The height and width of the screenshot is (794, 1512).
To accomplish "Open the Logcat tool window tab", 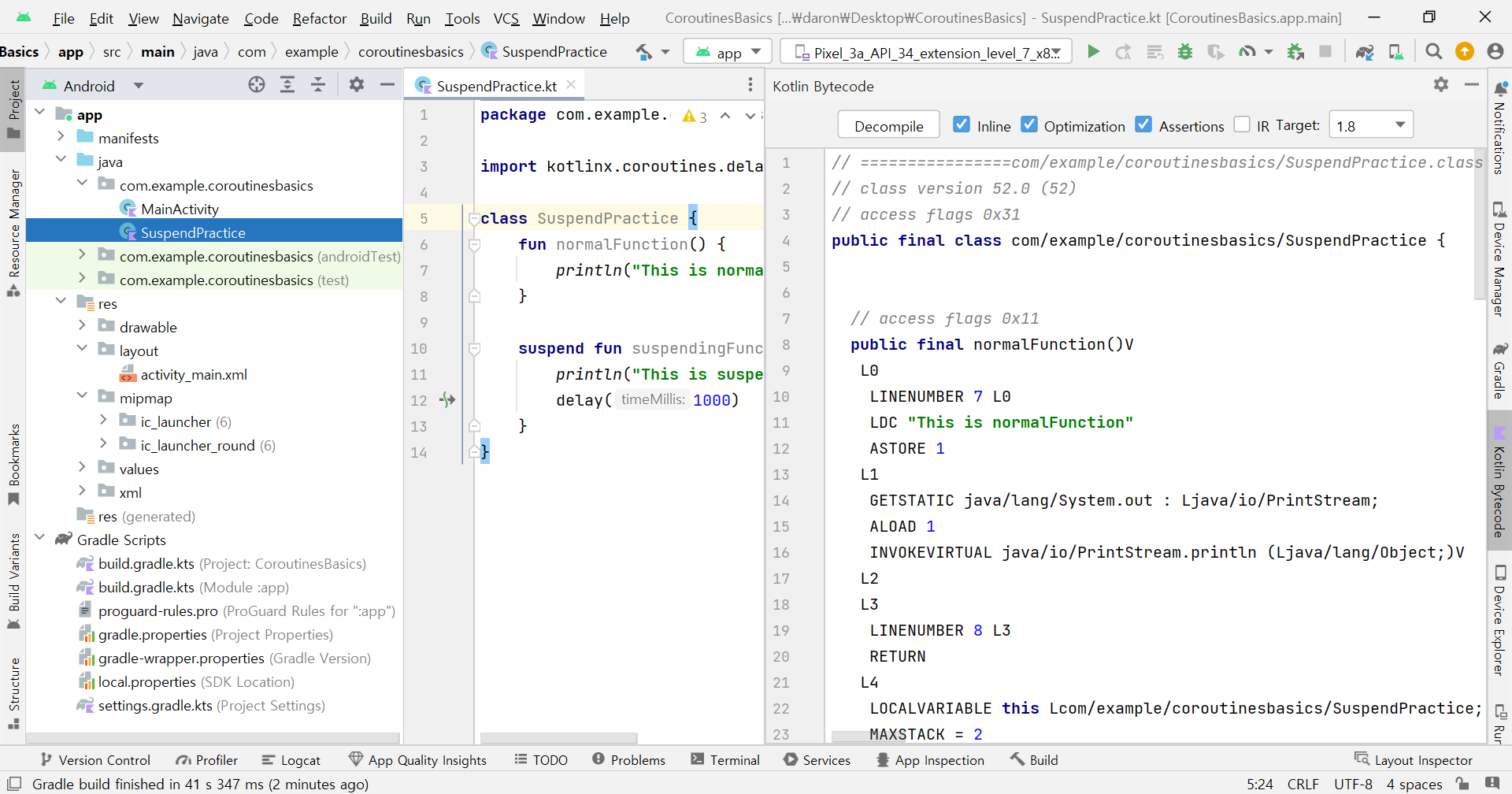I will pyautogui.click(x=291, y=759).
